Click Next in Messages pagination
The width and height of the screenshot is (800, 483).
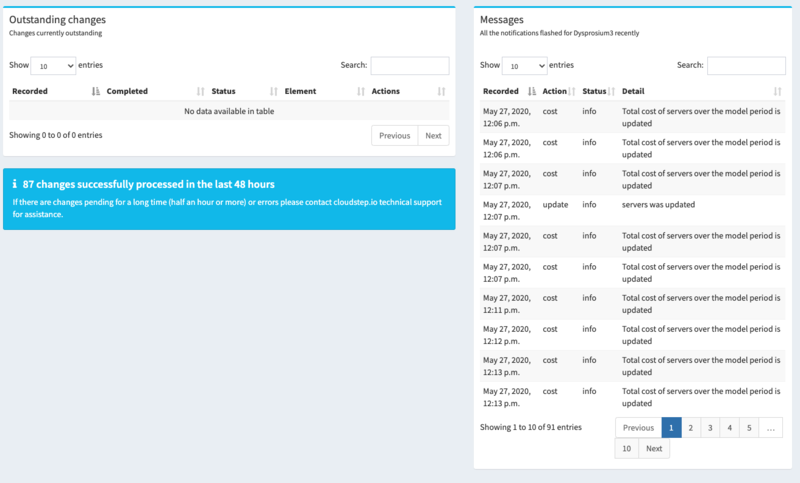(654, 448)
